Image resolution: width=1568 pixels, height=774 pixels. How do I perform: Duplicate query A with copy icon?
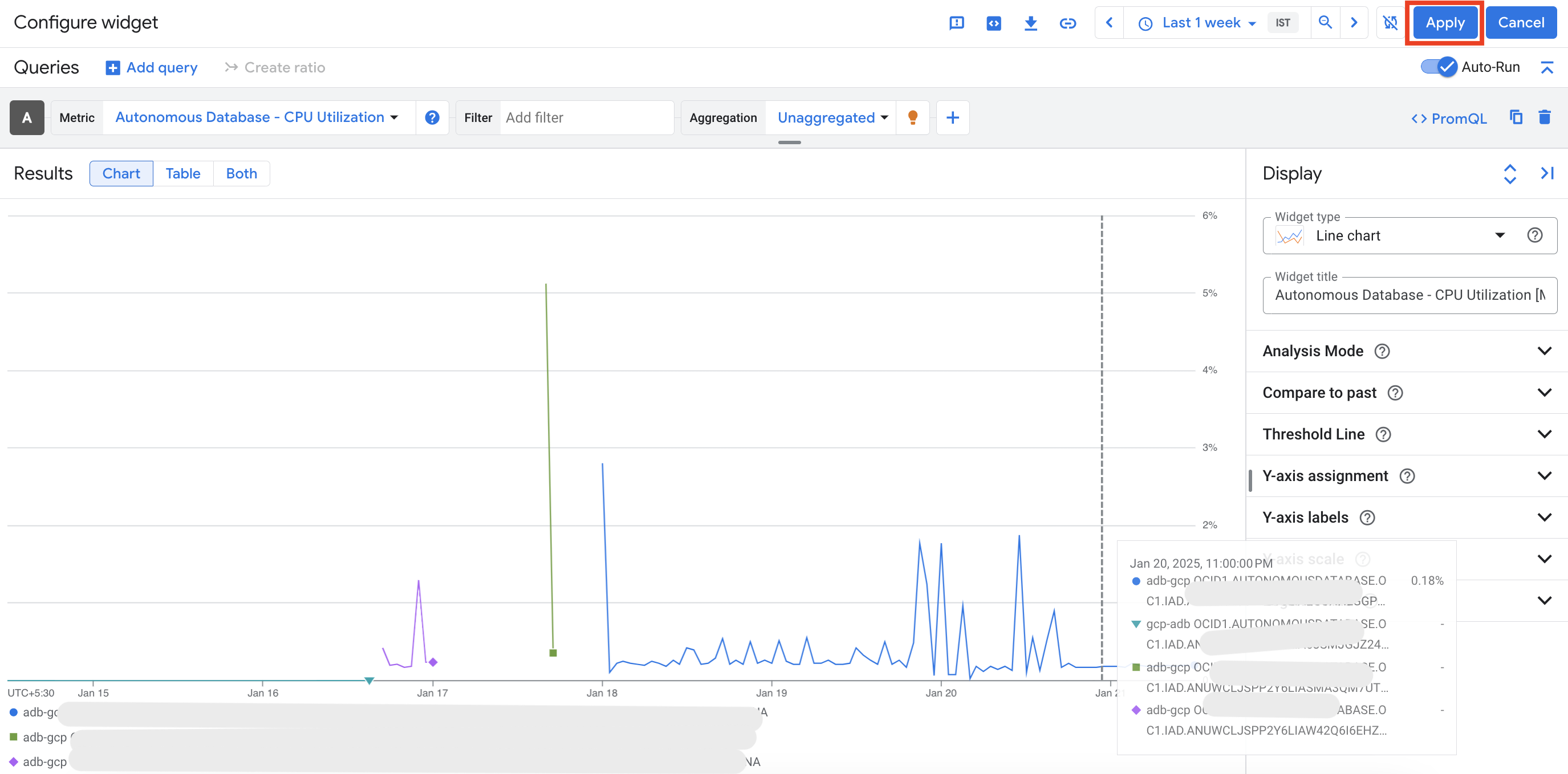pos(1516,117)
